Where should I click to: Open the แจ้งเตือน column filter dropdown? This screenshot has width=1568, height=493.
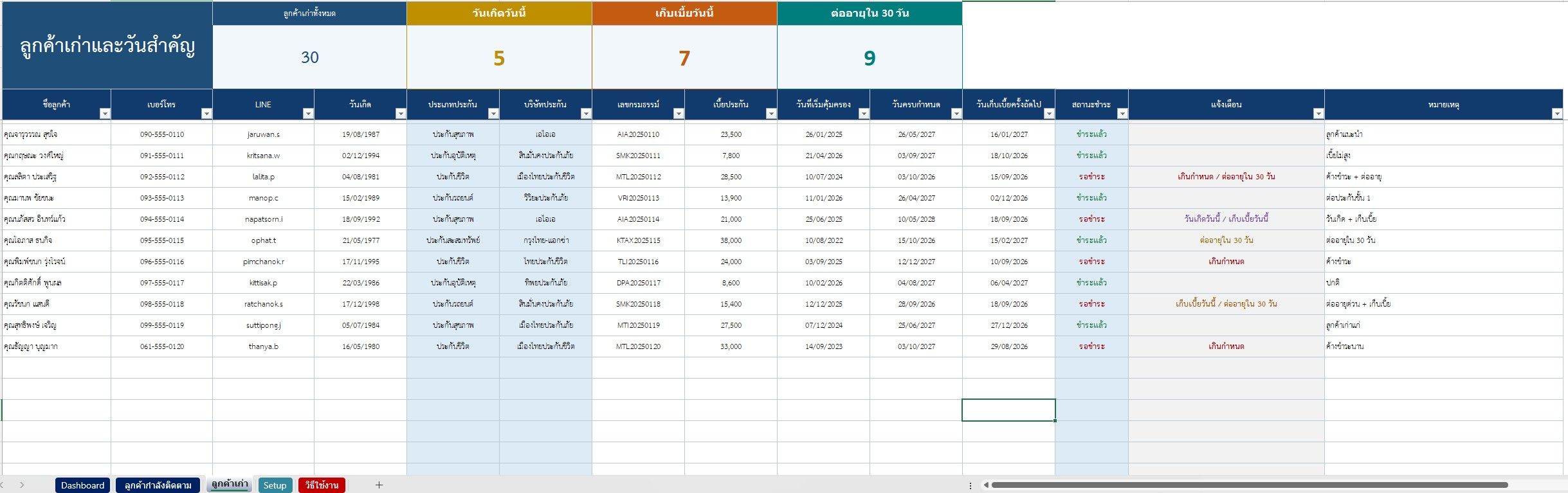coord(1318,114)
